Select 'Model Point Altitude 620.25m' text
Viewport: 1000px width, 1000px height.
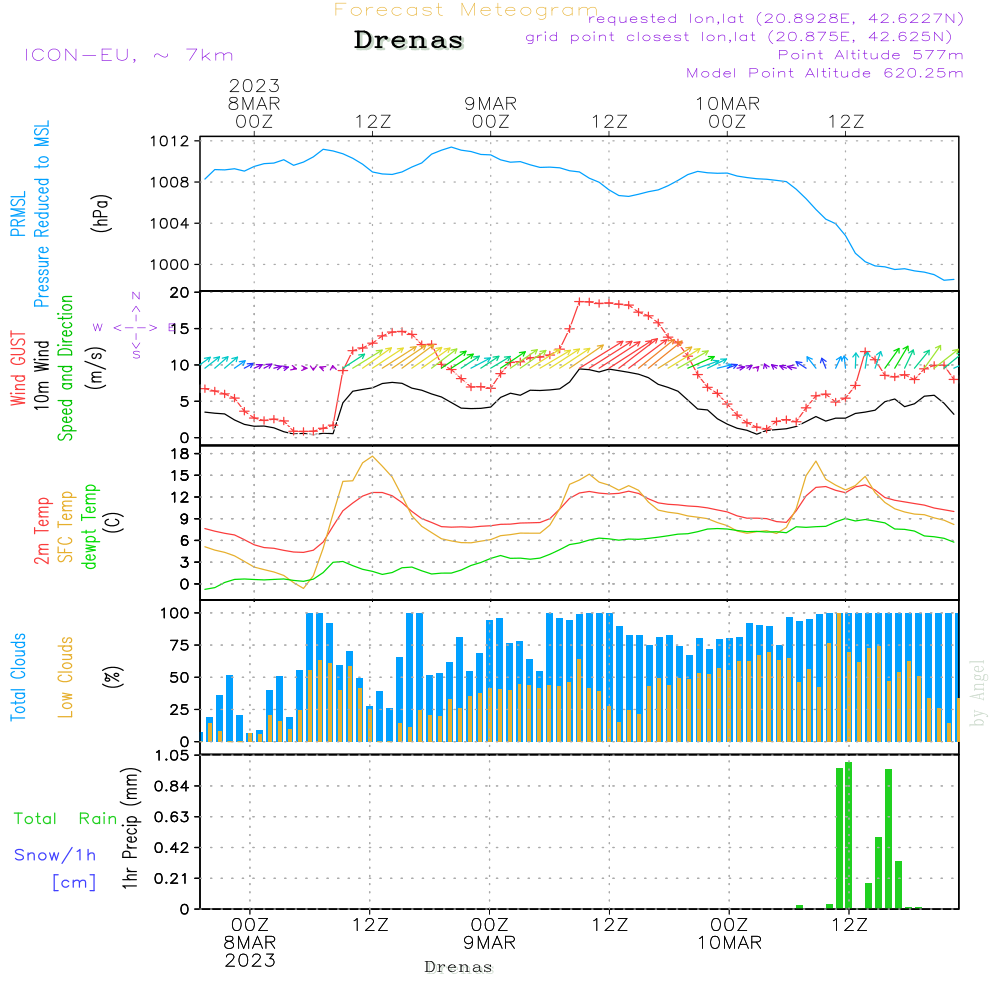tap(825, 73)
